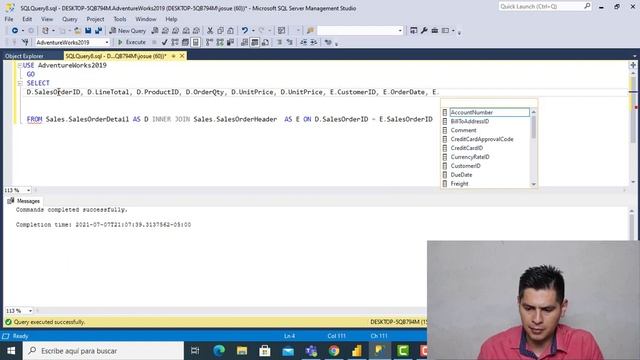Click the Save disk icon

pyautogui.click(x=88, y=31)
